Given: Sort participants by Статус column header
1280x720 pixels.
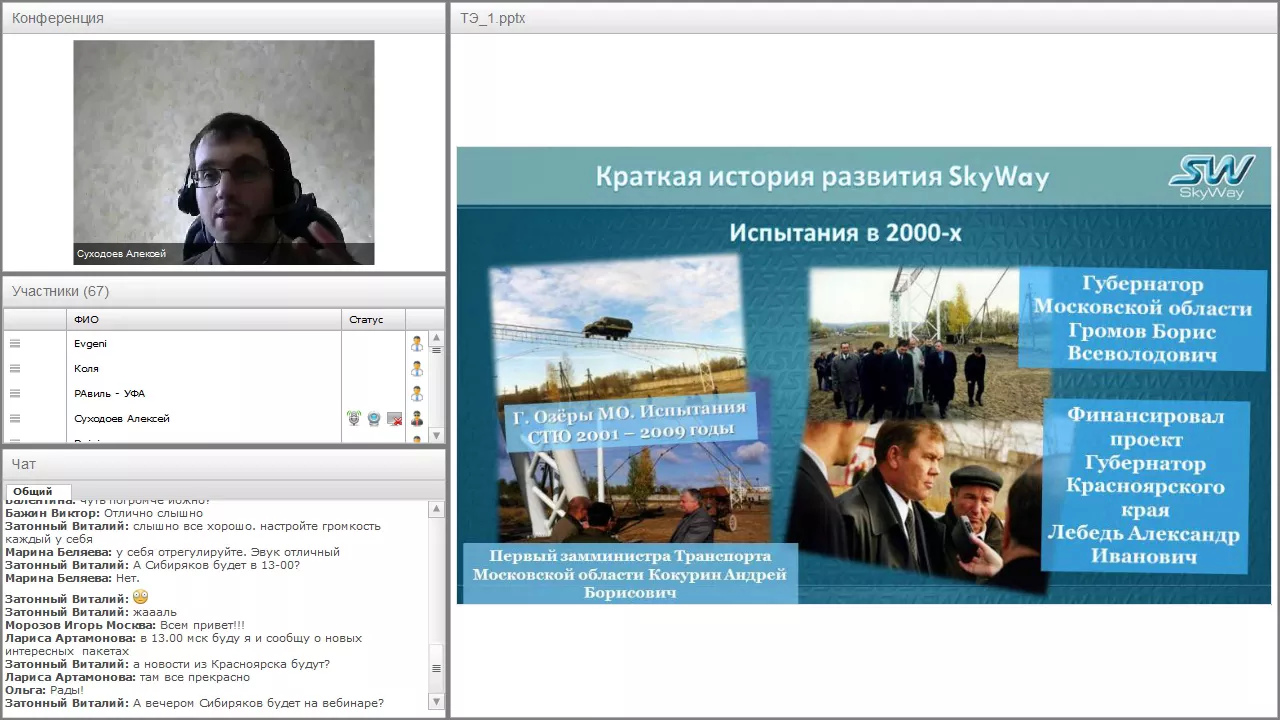Looking at the screenshot, I should 374,320.
